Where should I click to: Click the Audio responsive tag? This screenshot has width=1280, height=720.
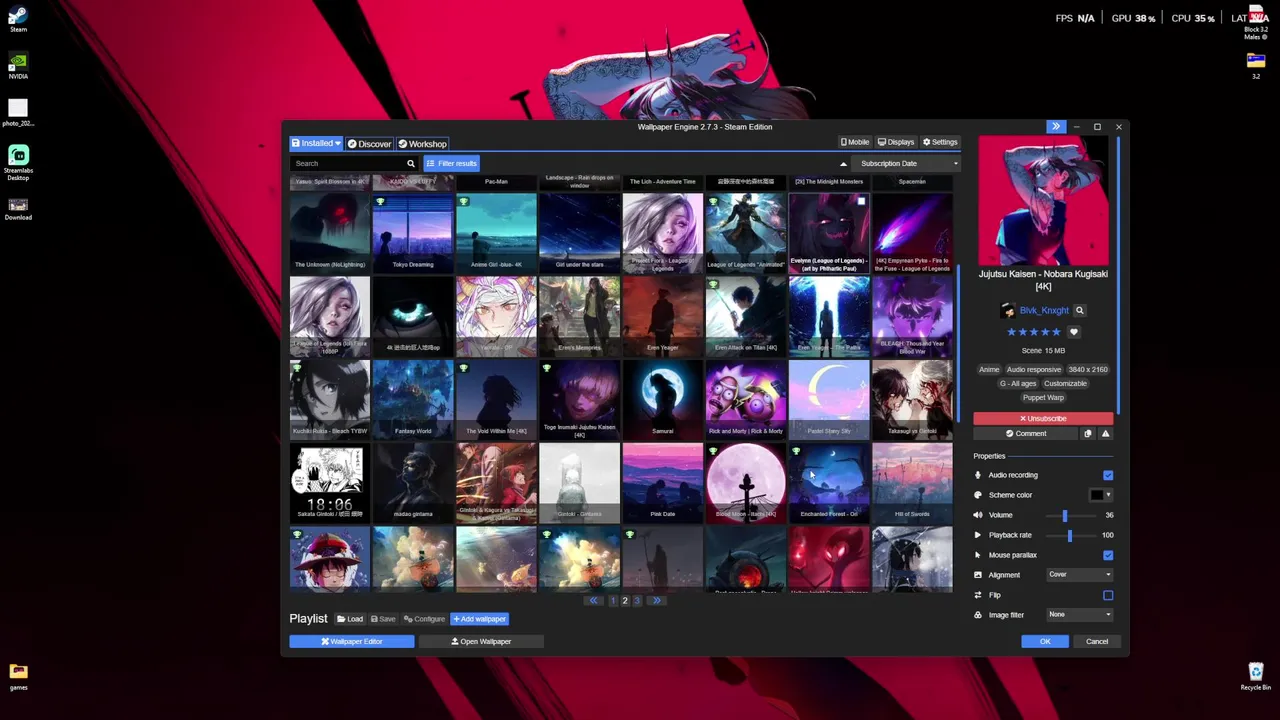(1033, 370)
